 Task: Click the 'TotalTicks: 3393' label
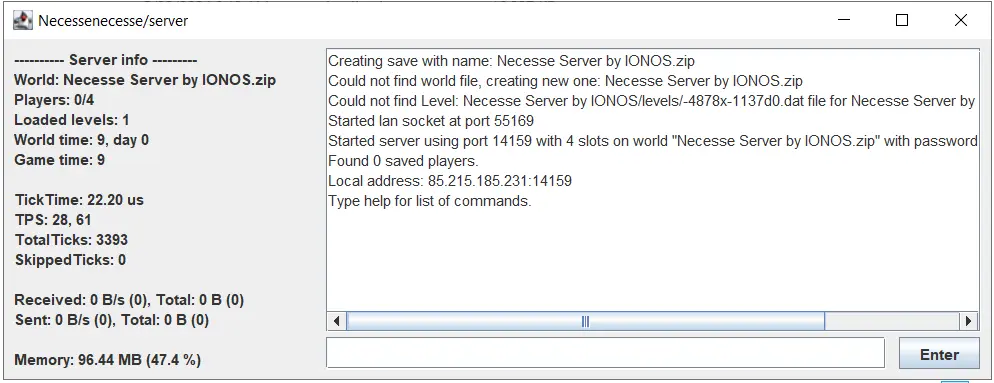tap(71, 240)
